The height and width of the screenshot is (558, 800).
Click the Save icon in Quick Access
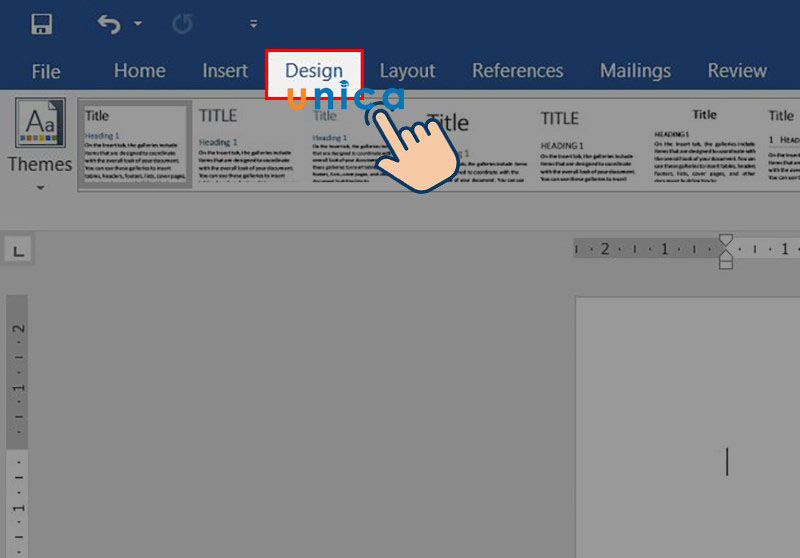tap(42, 24)
